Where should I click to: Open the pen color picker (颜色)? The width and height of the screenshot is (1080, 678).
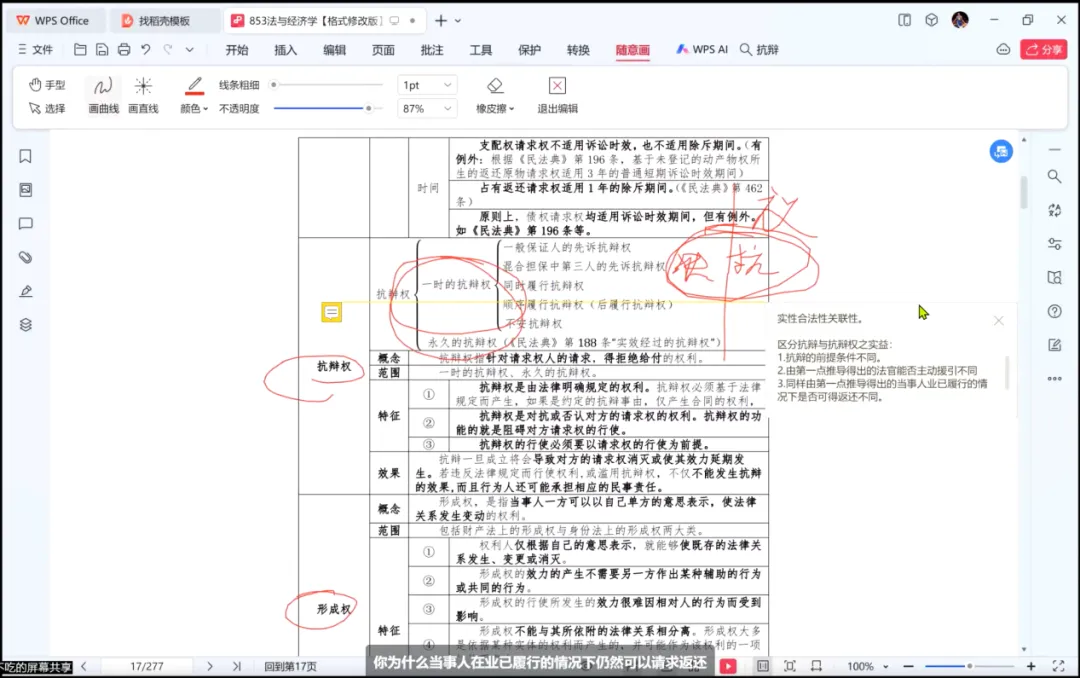pos(194,95)
